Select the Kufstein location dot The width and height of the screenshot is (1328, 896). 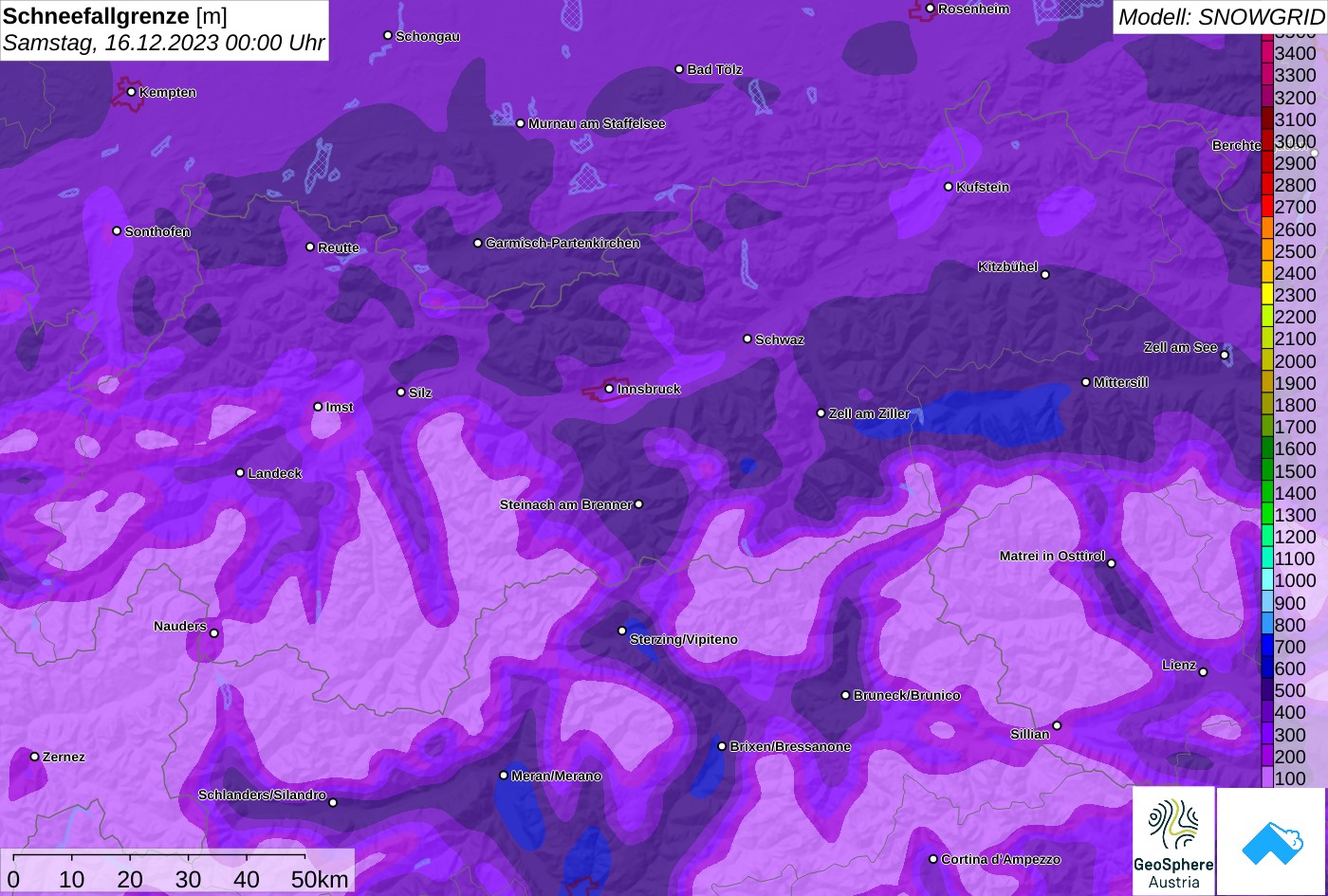pos(948,187)
